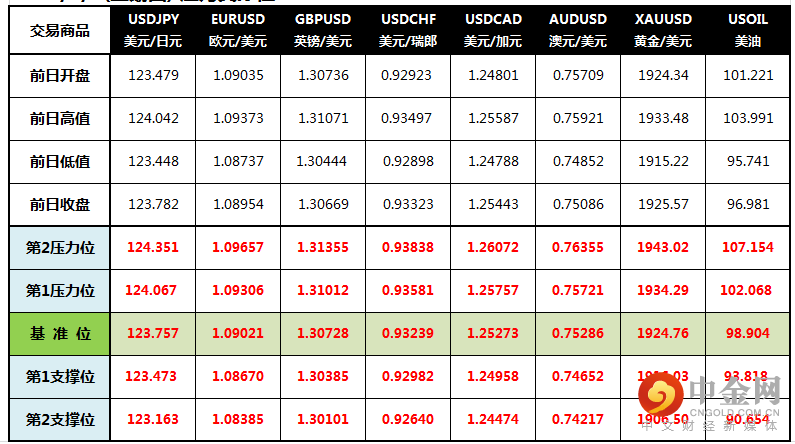Select the XAUUSD gold column header
The height and width of the screenshot is (444, 795).
point(663,30)
